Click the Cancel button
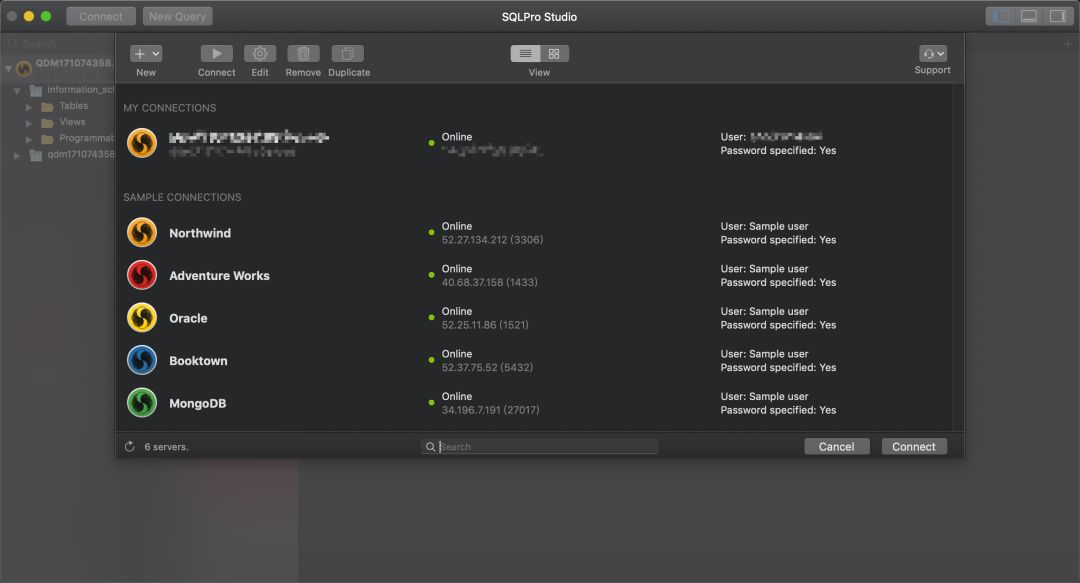Screen dimensions: 1080x583 tap(836, 447)
